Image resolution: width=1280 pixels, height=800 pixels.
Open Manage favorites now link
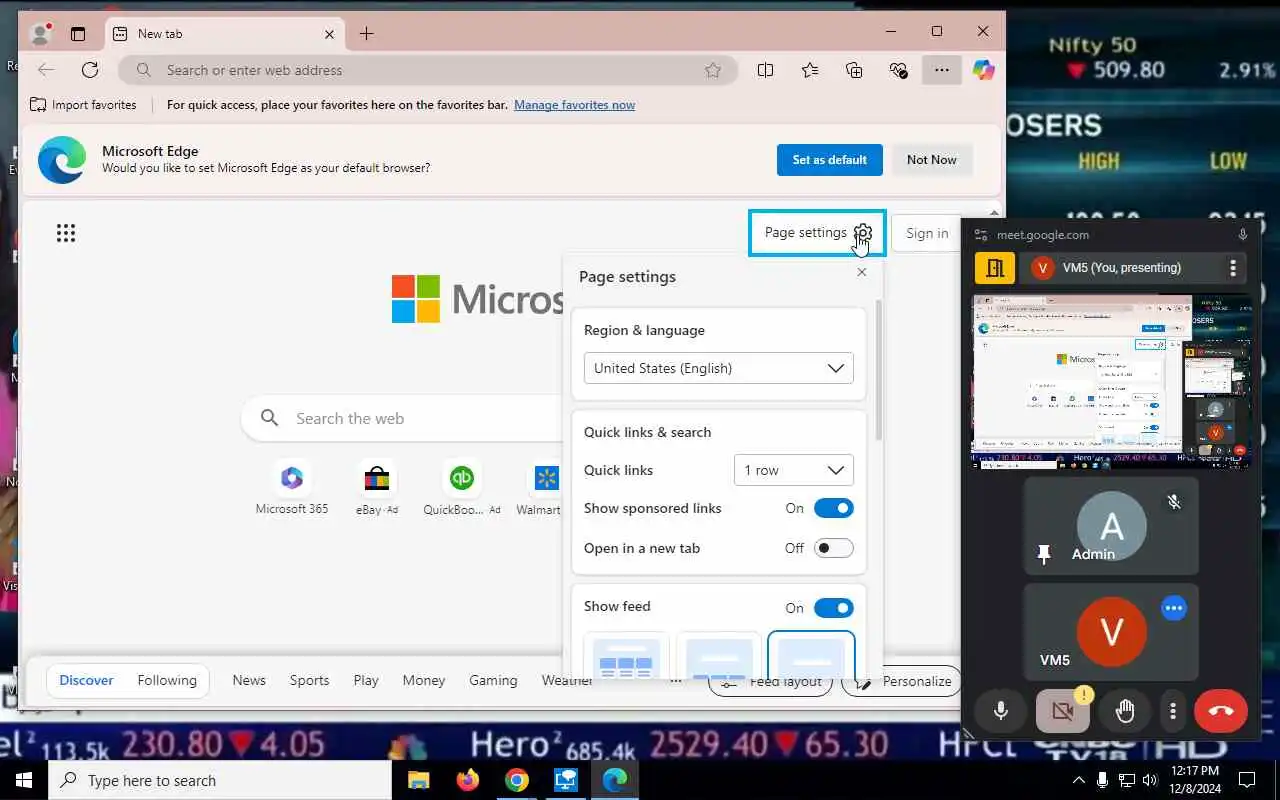point(574,105)
